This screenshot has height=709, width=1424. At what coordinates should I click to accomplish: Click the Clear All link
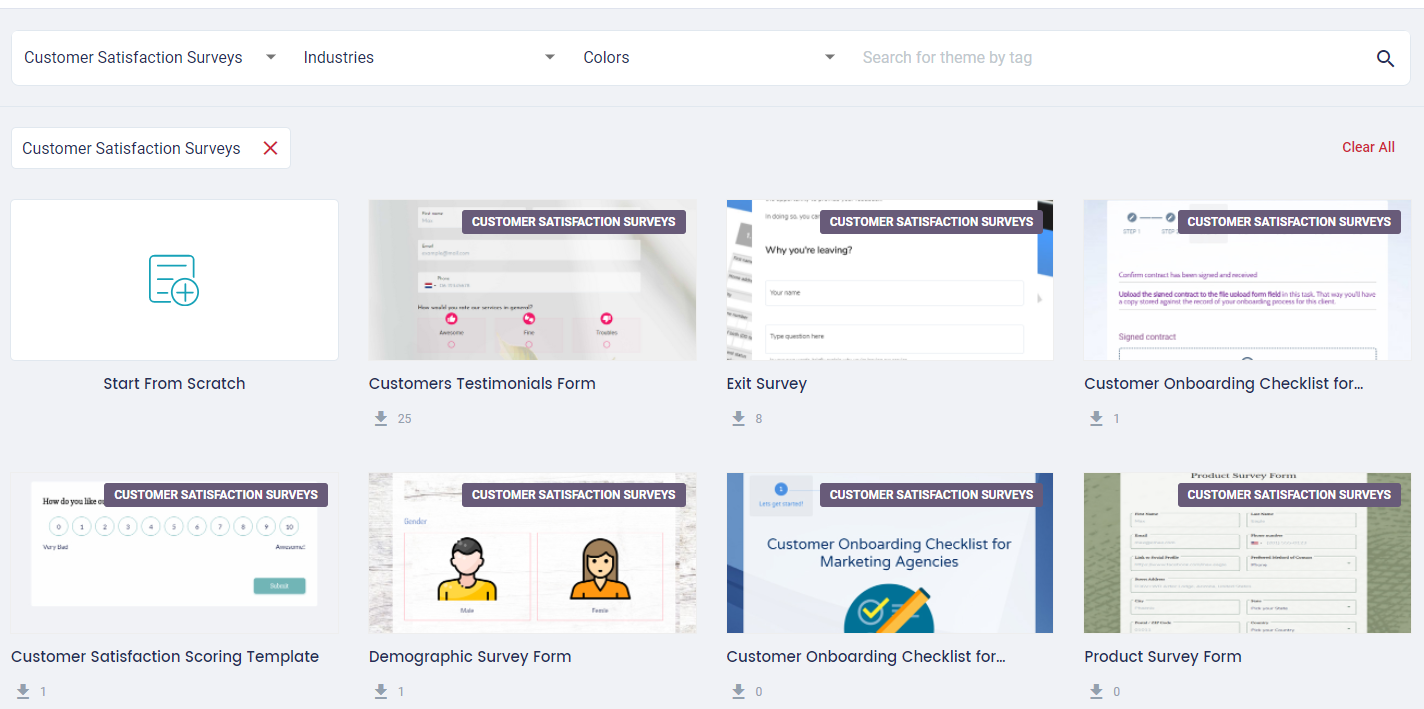[x=1368, y=147]
